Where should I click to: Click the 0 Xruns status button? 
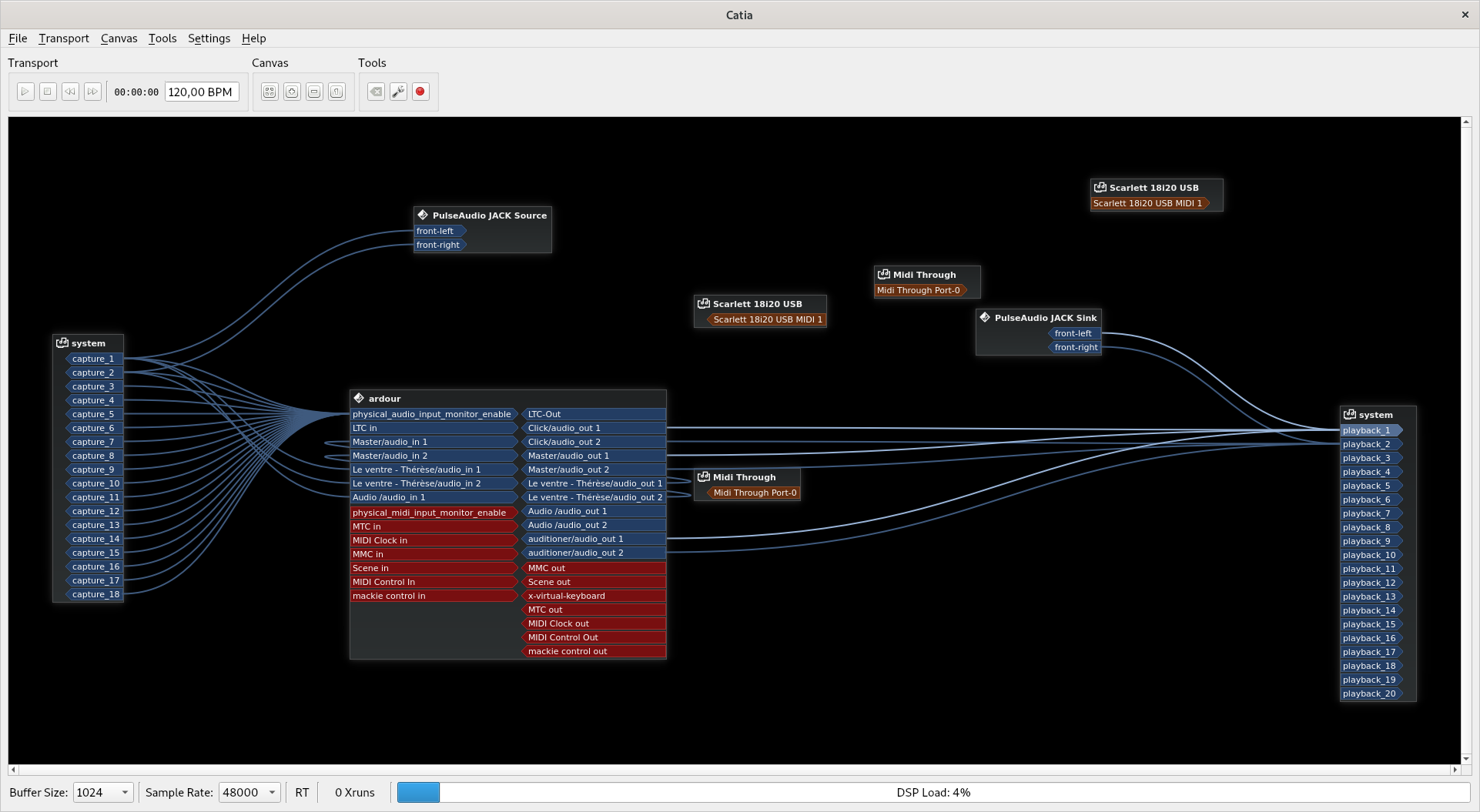[x=355, y=792]
